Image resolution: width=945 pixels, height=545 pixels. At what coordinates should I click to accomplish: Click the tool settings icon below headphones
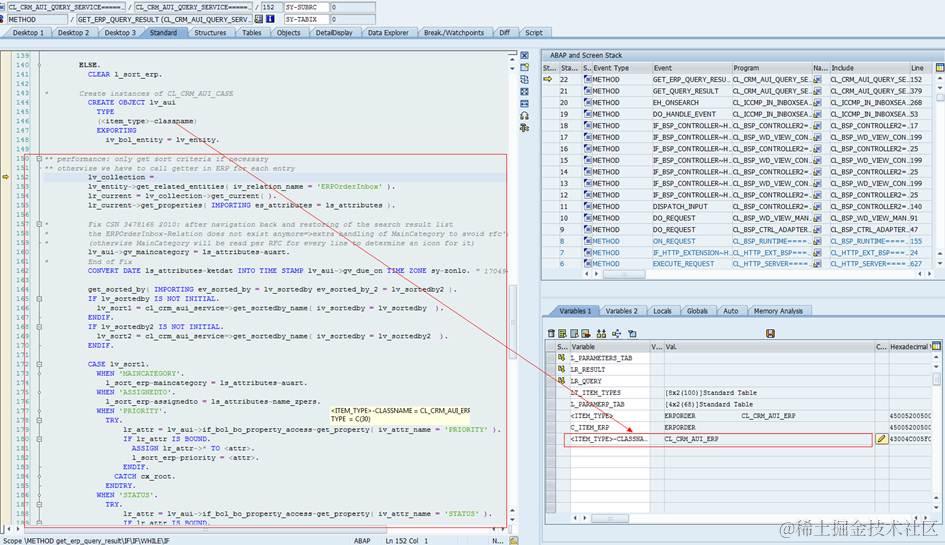pyautogui.click(x=524, y=128)
